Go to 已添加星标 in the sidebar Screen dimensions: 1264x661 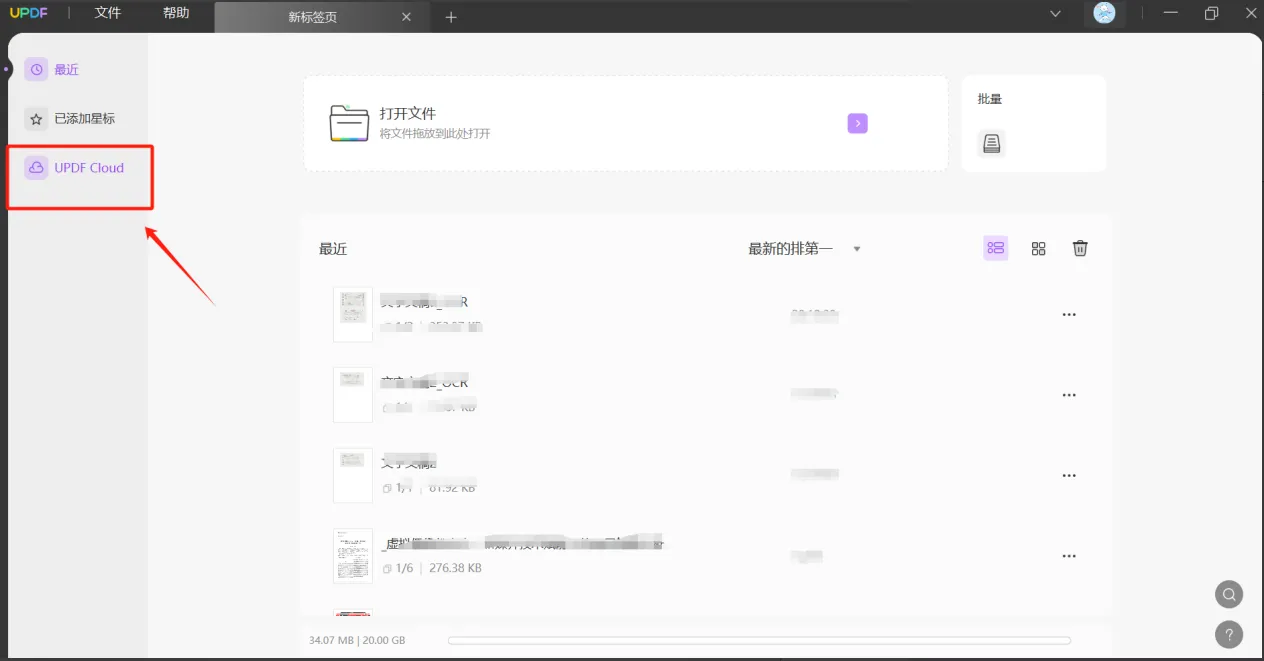point(70,118)
